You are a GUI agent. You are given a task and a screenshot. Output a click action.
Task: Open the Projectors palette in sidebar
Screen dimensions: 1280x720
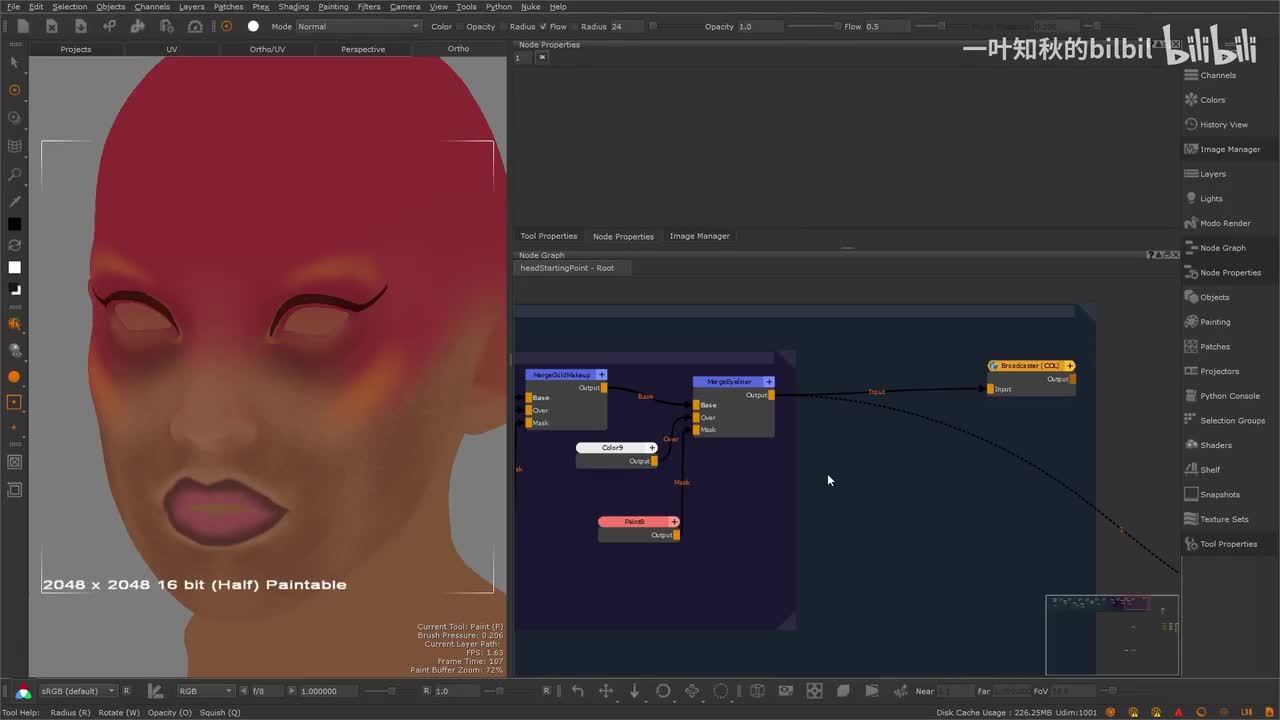[x=1218, y=371]
